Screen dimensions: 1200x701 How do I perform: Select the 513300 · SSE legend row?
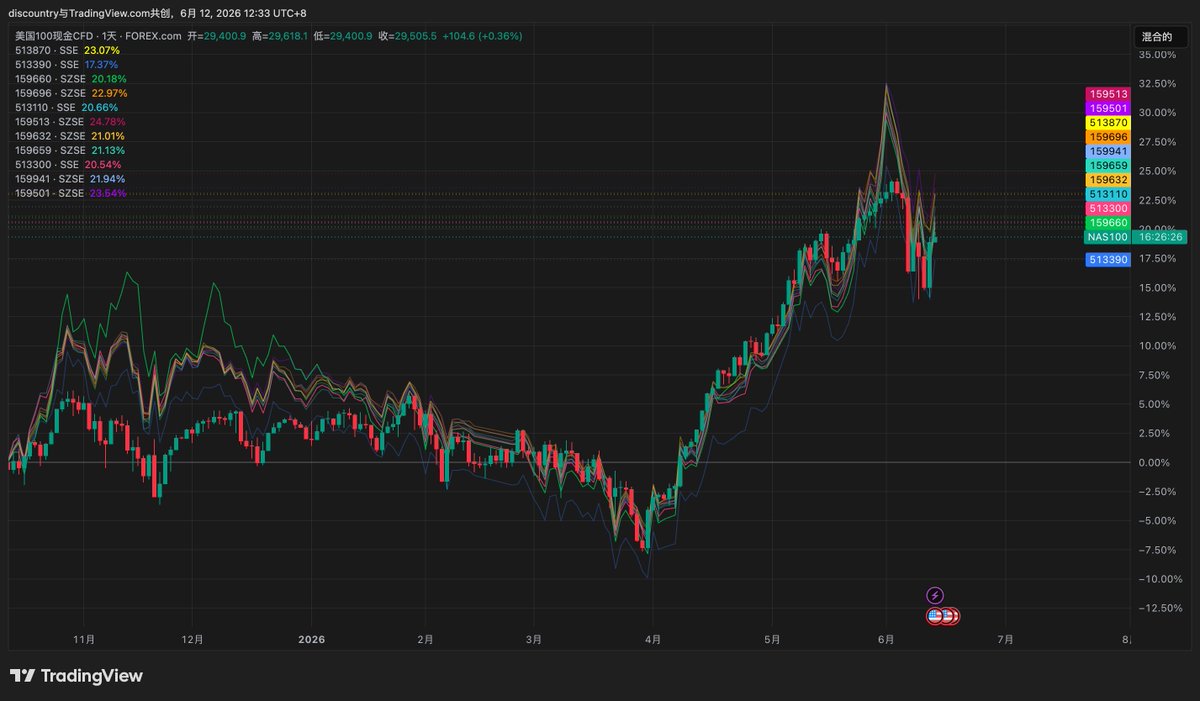pos(67,164)
